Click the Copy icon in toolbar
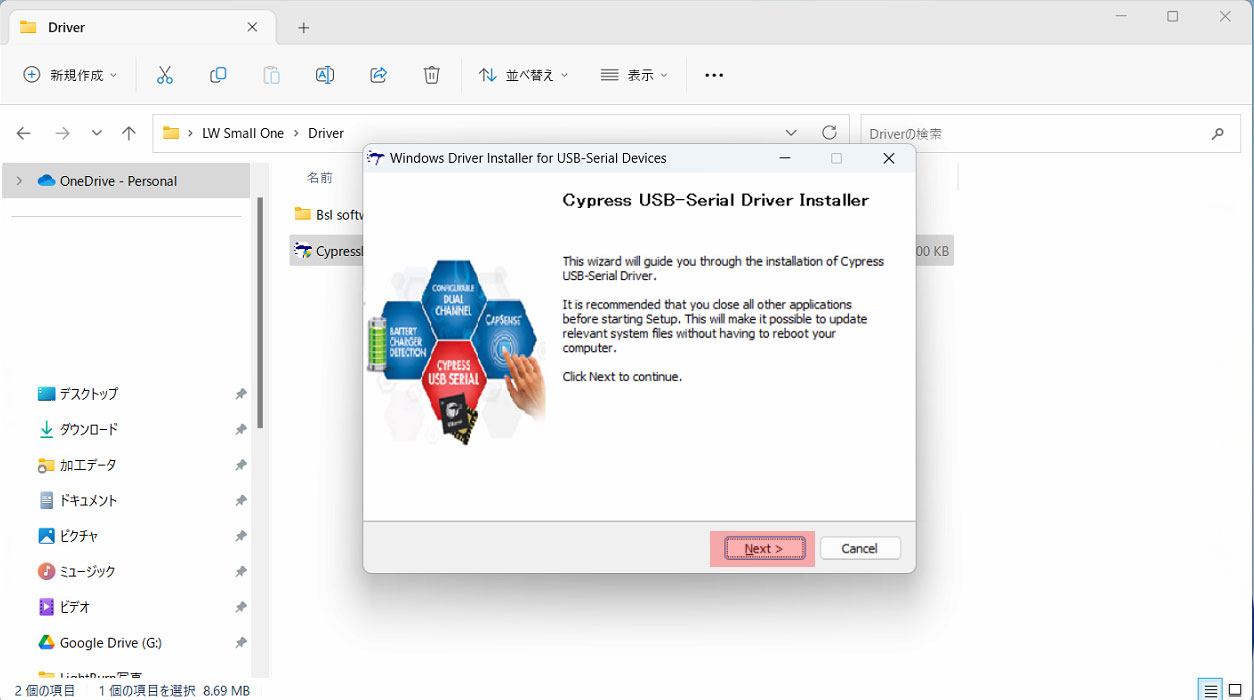Screen dimensions: 1254x700 [218, 75]
